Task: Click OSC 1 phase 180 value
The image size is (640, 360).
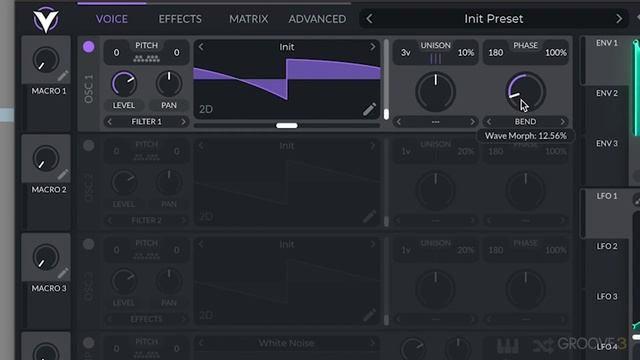Action: pyautogui.click(x=496, y=53)
